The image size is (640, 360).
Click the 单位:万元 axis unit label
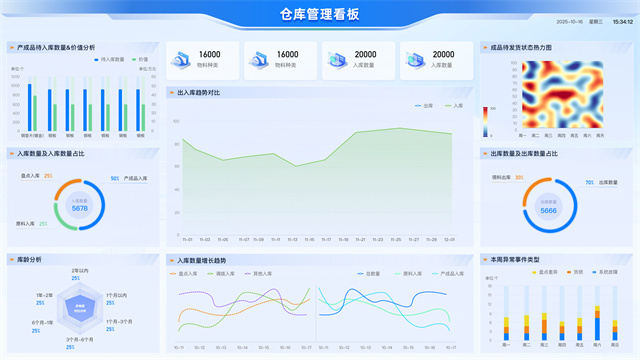pos(147,69)
